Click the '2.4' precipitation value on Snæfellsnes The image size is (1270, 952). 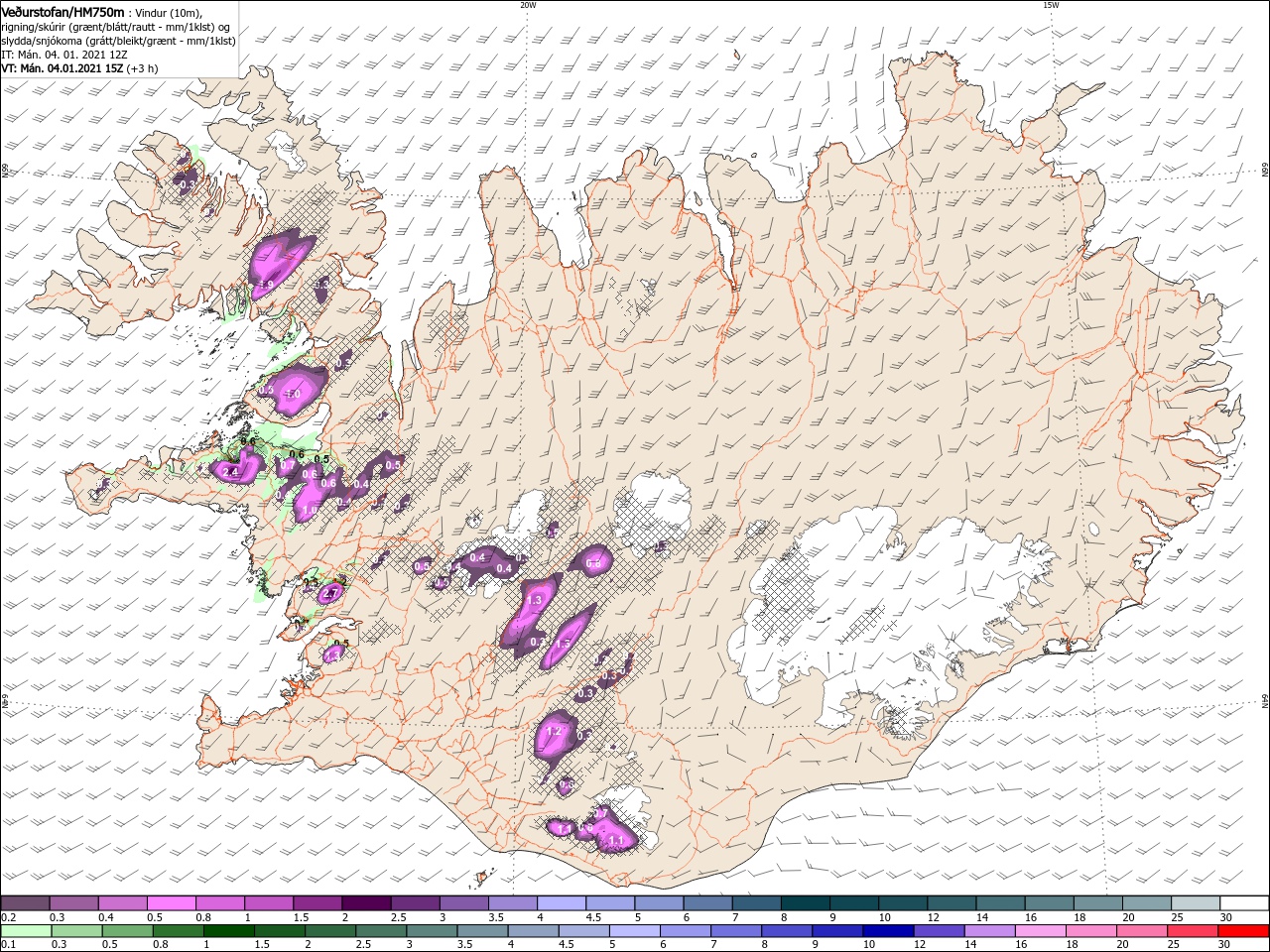(x=230, y=472)
